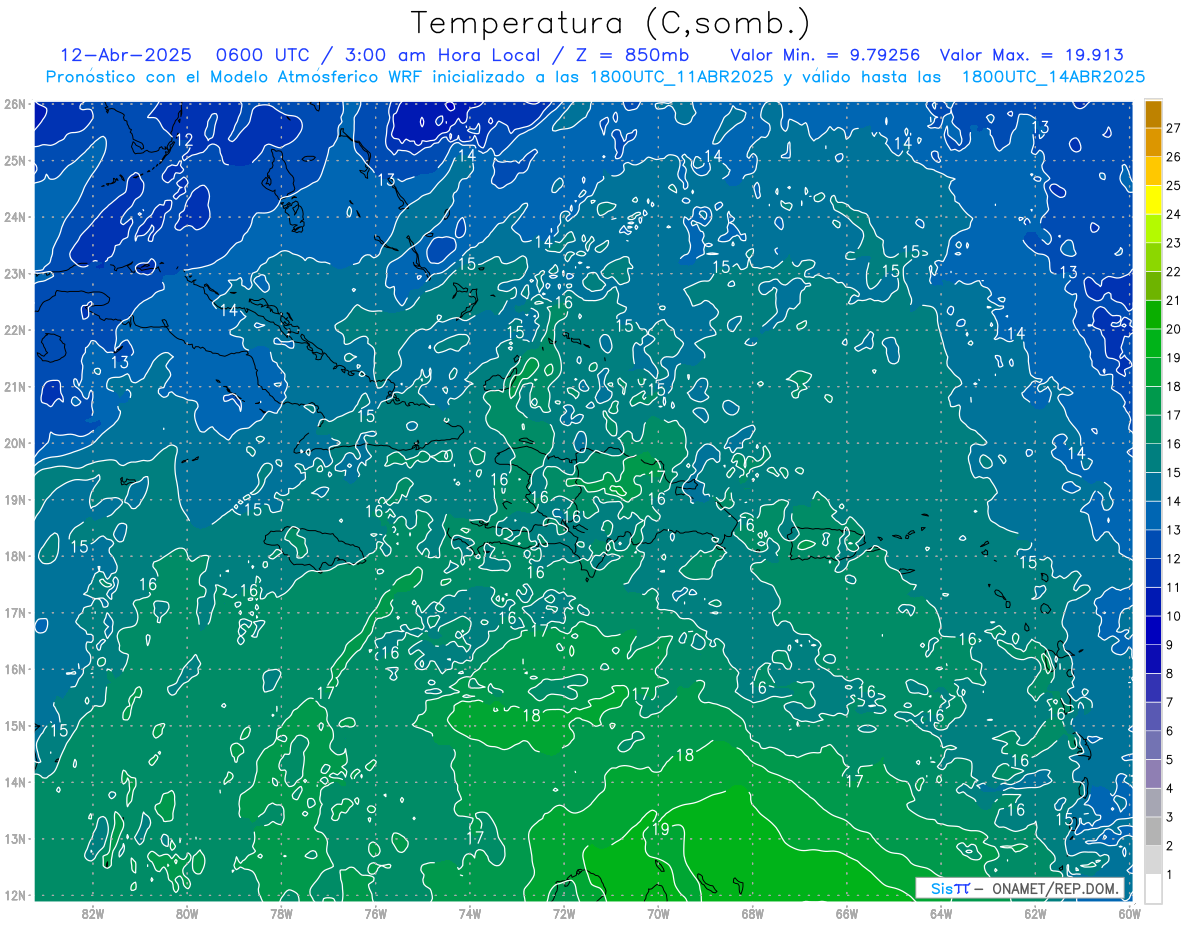The width and height of the screenshot is (1200, 927).
Task: Click color scale value '3'
Action: coord(1170,817)
